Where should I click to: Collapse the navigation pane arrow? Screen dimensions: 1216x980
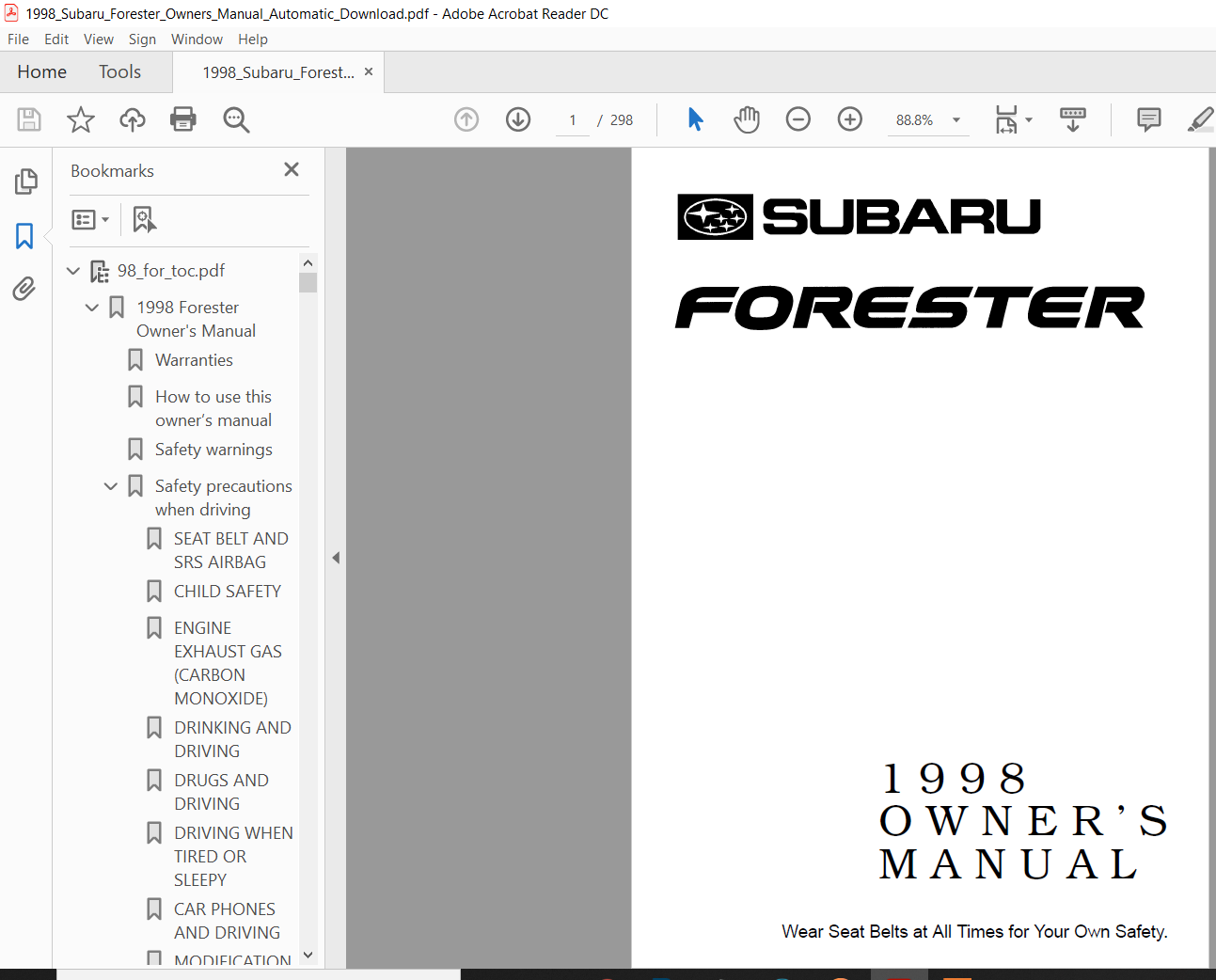[336, 558]
